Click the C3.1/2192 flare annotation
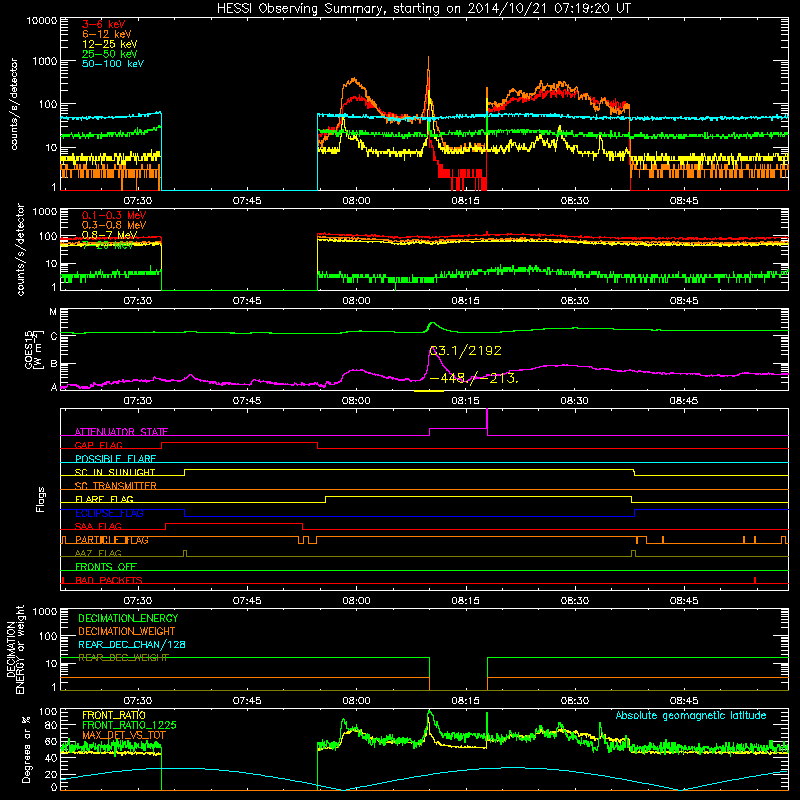This screenshot has width=800, height=800. point(465,351)
